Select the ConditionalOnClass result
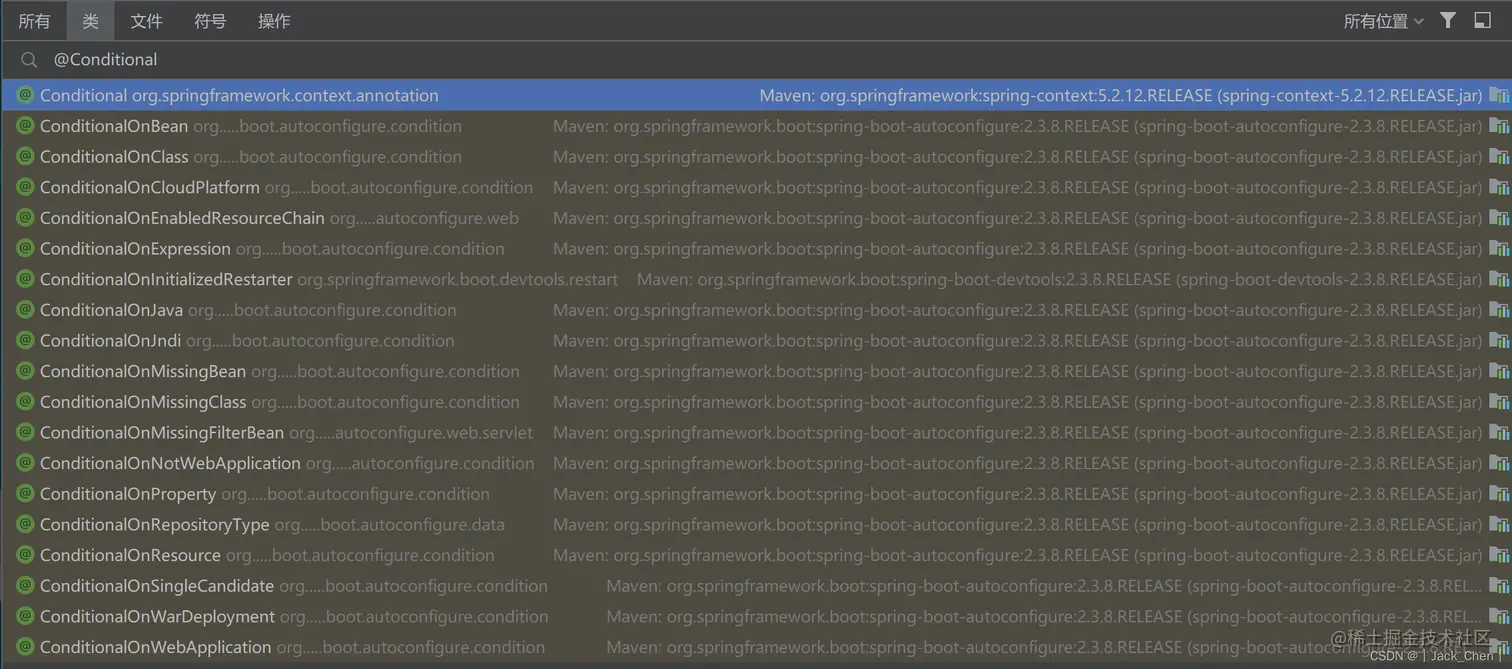Screen dimensions: 1512x669 (x=756, y=157)
